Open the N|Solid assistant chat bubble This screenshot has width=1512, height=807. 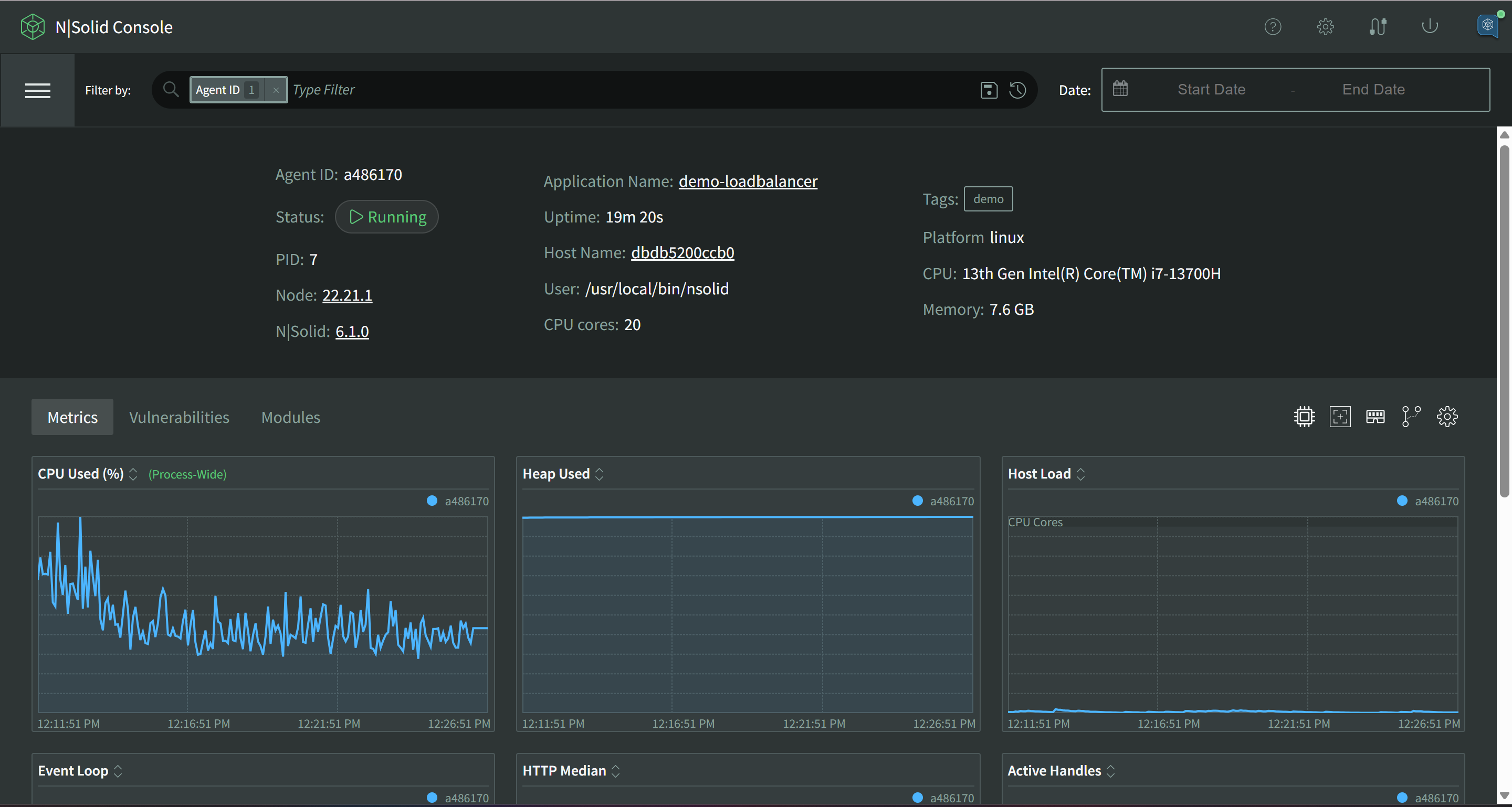click(x=1487, y=25)
